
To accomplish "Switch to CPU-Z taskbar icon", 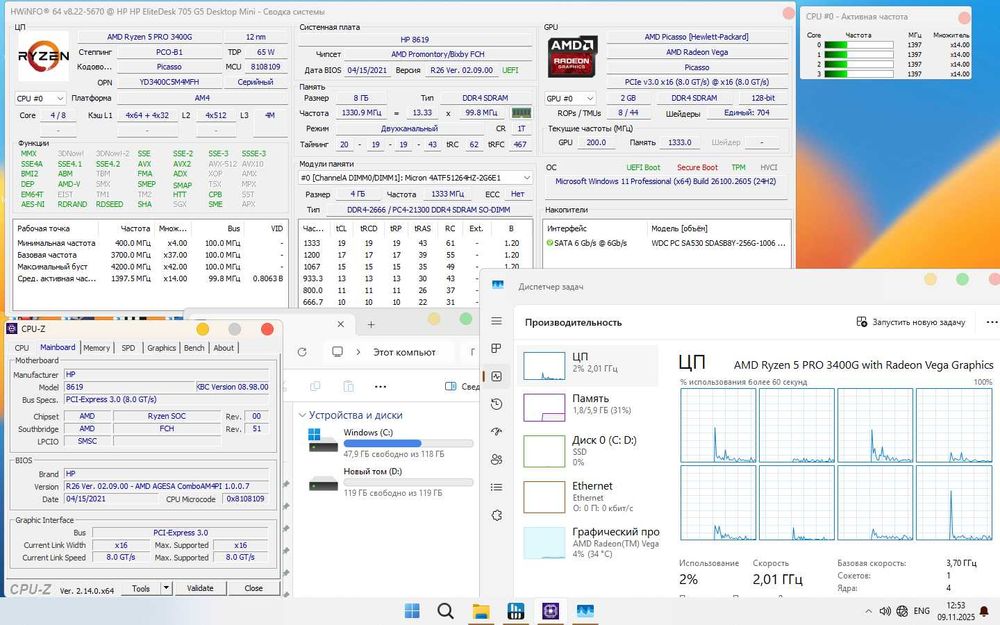I will click(550, 611).
